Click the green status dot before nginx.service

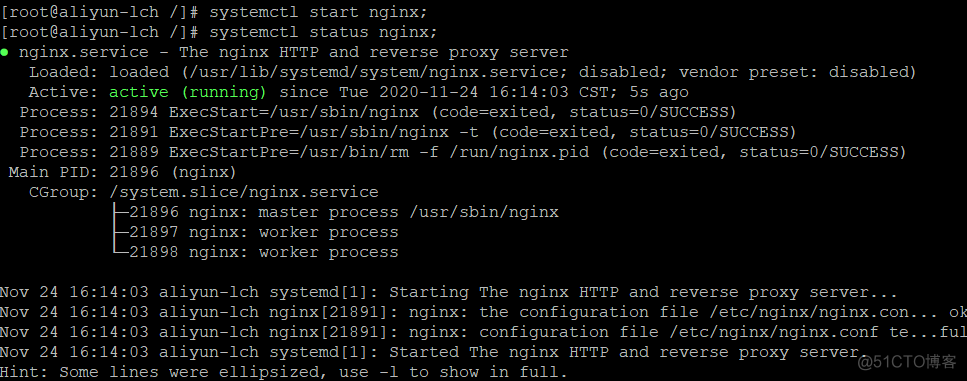click(4, 52)
